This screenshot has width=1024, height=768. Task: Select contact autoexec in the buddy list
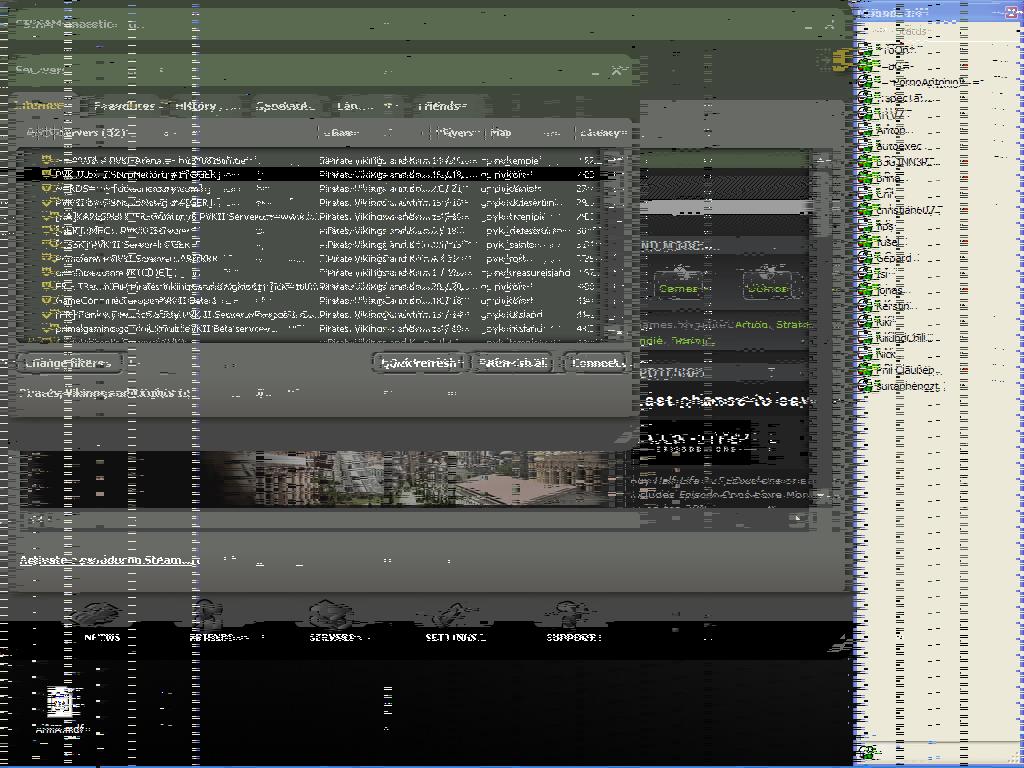[x=900, y=146]
